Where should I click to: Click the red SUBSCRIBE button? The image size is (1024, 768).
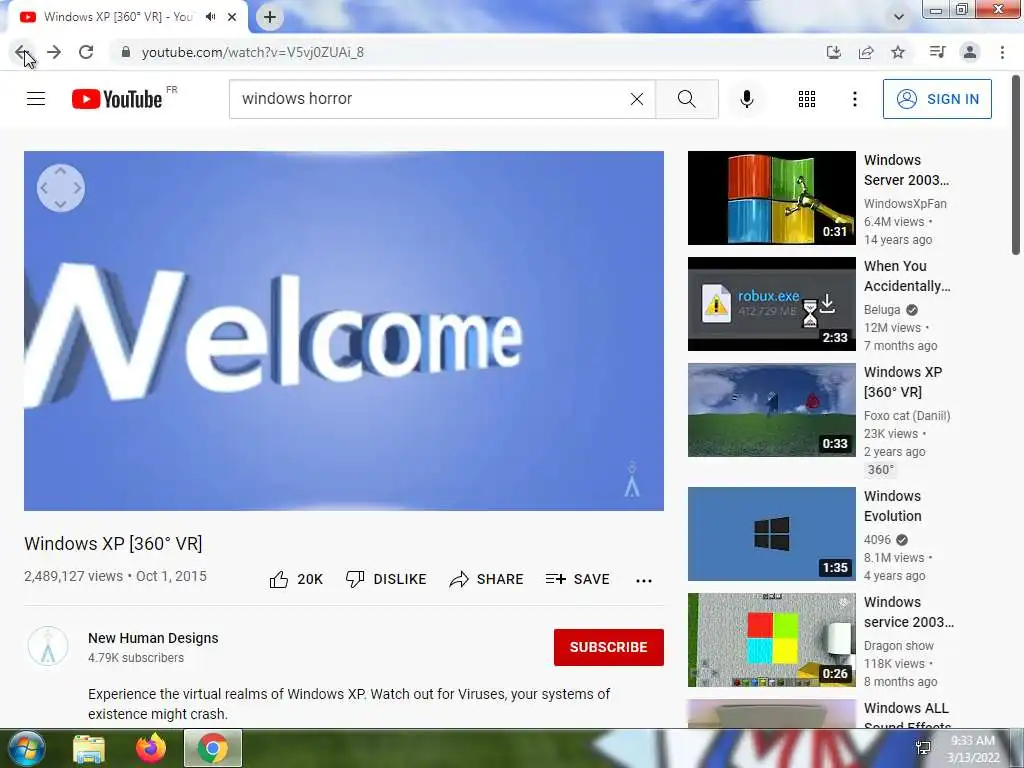click(609, 647)
